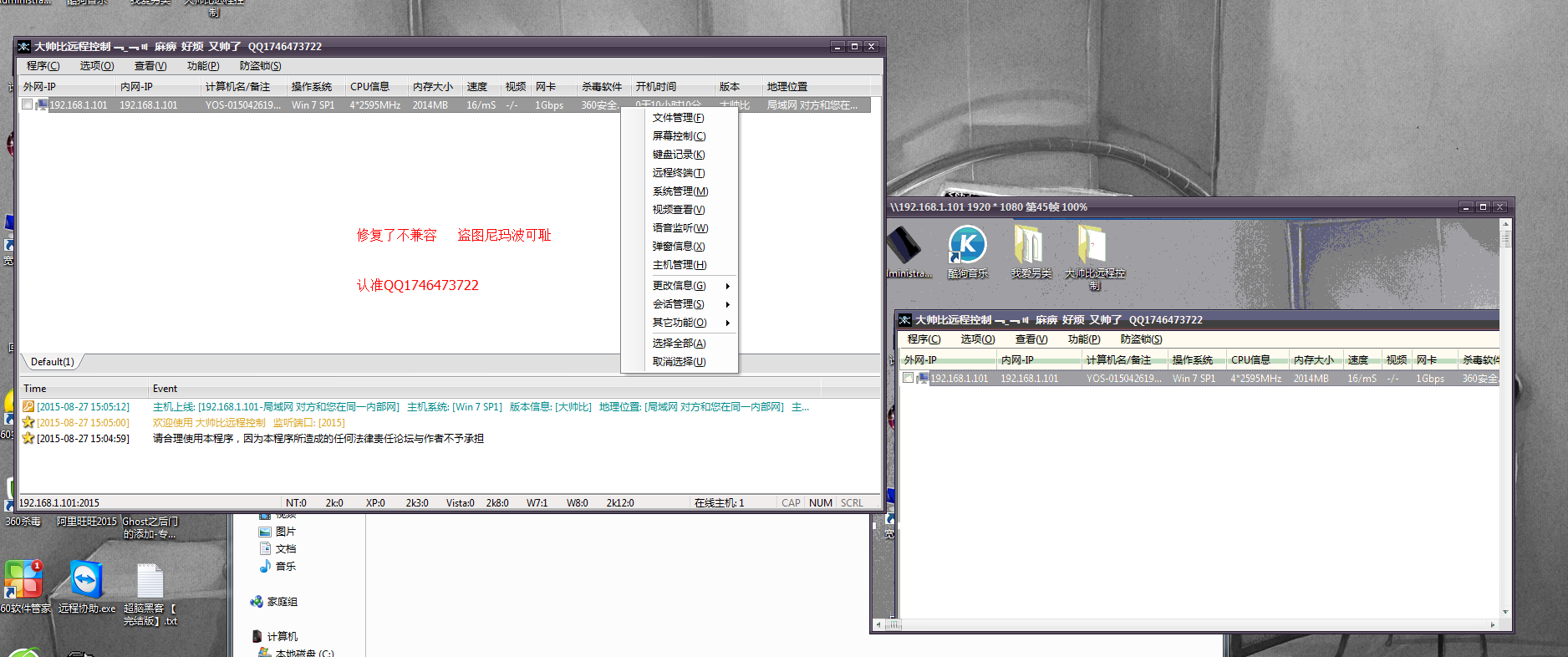Click vertical scrollbar thumb in remote screen window
The height and width of the screenshot is (657, 1568).
pos(1505,240)
